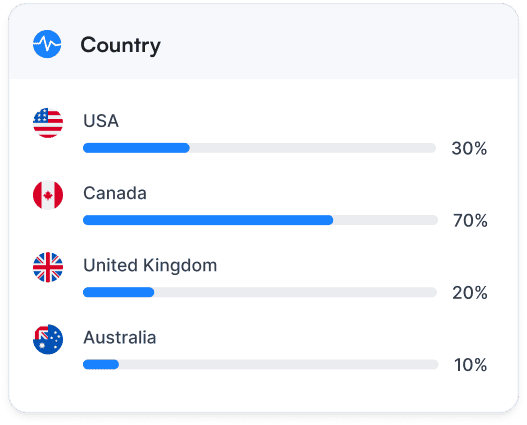Click the Country card title
The height and width of the screenshot is (425, 527).
tap(120, 45)
